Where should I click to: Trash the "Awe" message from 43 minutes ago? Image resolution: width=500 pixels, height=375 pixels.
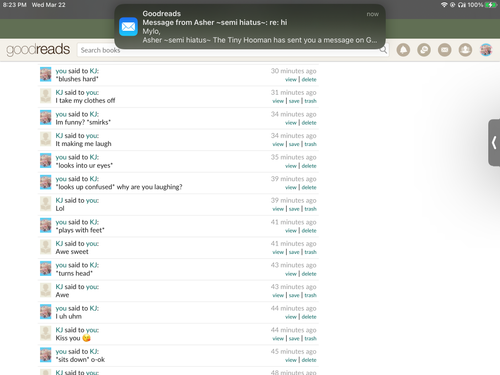tap(310, 295)
